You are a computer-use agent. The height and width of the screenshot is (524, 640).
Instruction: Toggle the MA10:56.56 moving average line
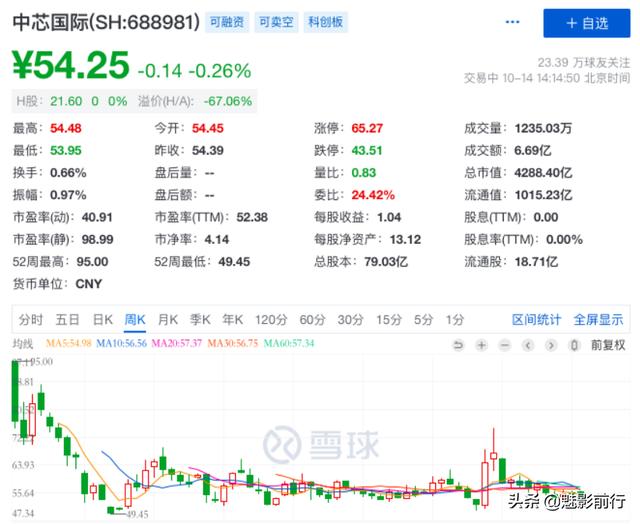(x=121, y=343)
